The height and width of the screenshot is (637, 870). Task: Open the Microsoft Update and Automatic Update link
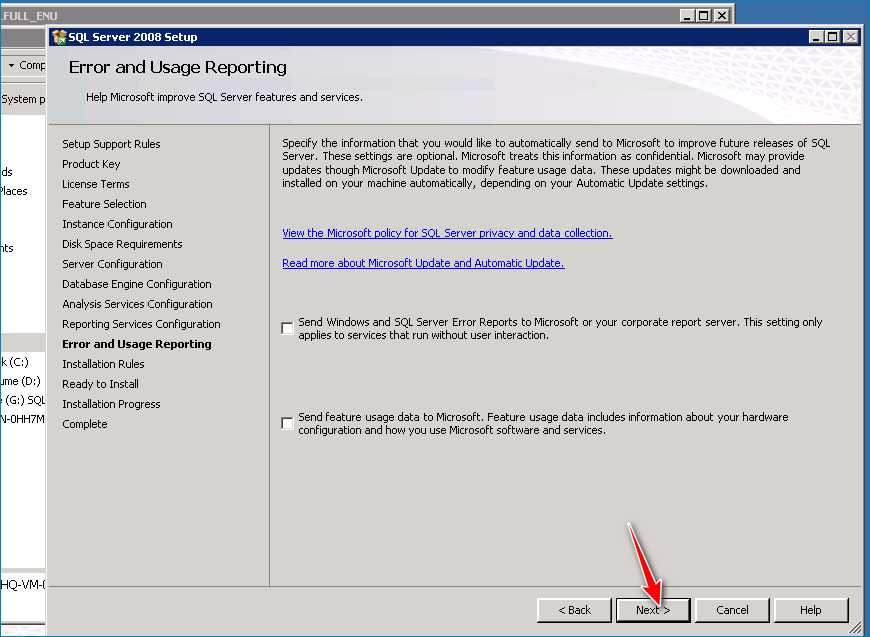click(x=423, y=263)
